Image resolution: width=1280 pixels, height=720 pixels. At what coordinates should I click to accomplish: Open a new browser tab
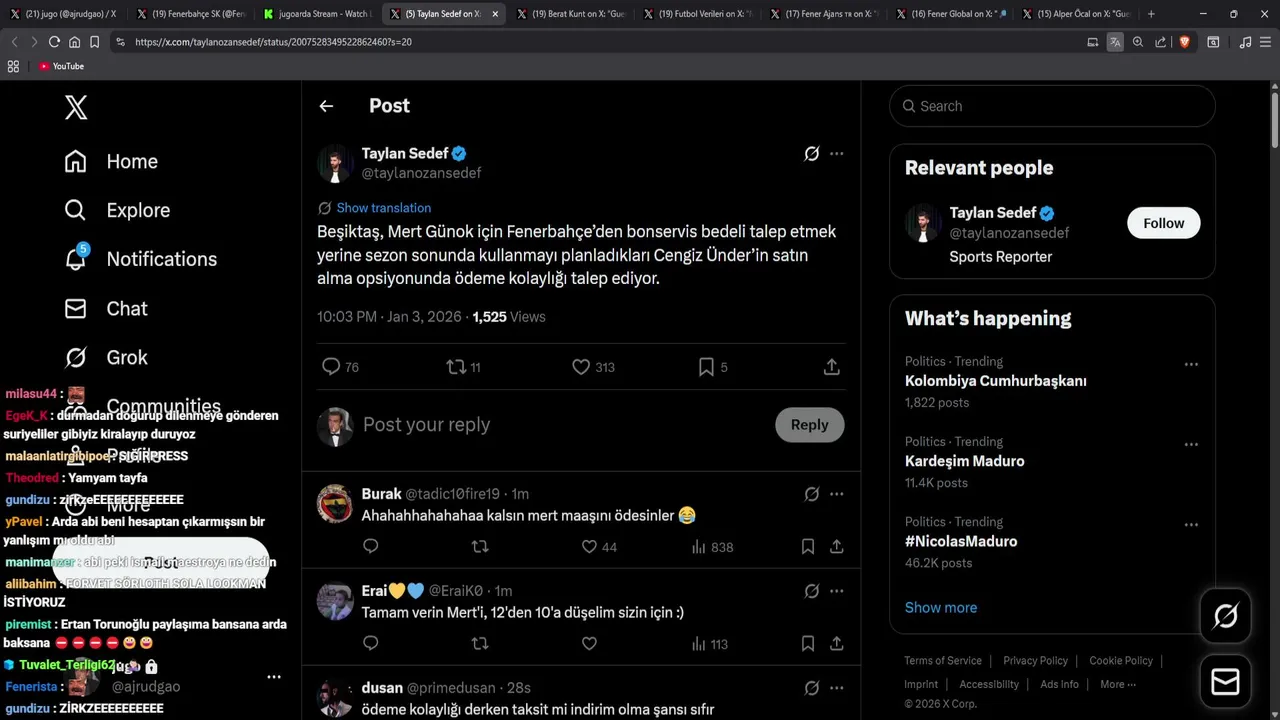click(x=1151, y=14)
